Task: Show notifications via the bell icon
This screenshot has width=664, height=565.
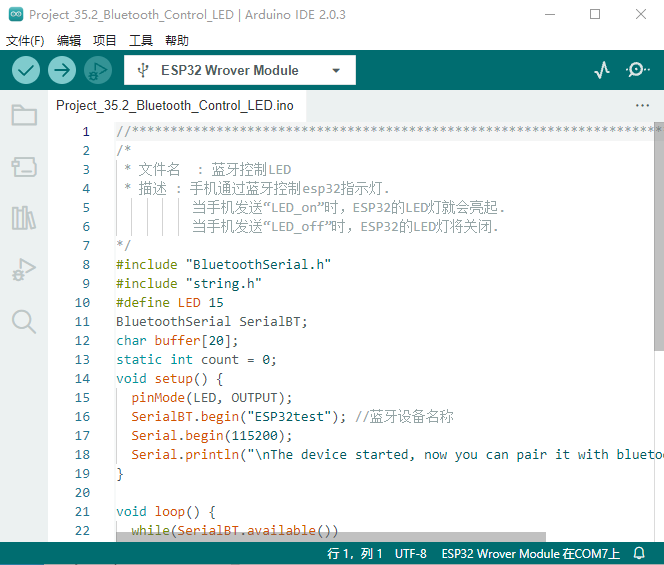Action: (640, 553)
